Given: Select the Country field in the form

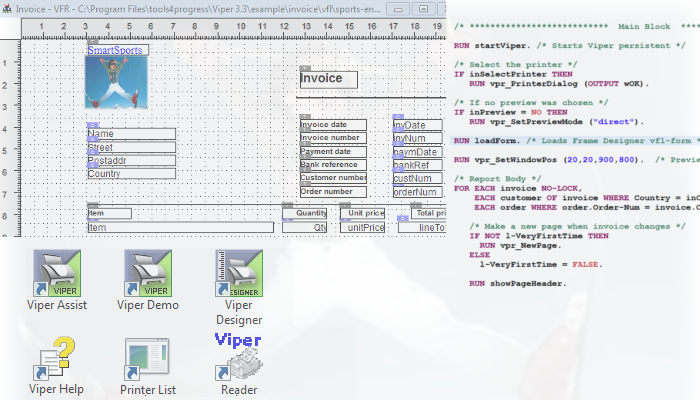Looking at the screenshot, I should (x=131, y=173).
